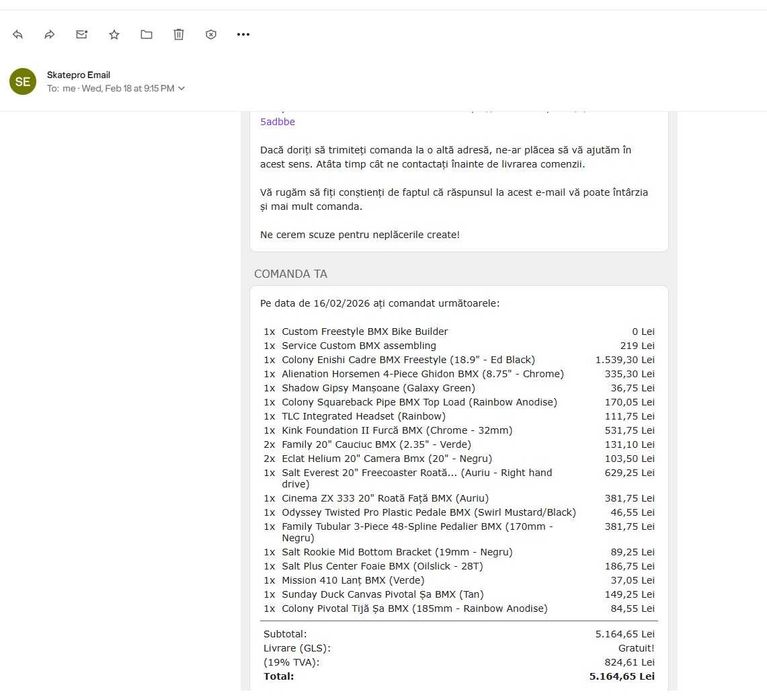767x700 pixels.
Task: Select Ne cerem scuze paragraph
Action: 360,235
